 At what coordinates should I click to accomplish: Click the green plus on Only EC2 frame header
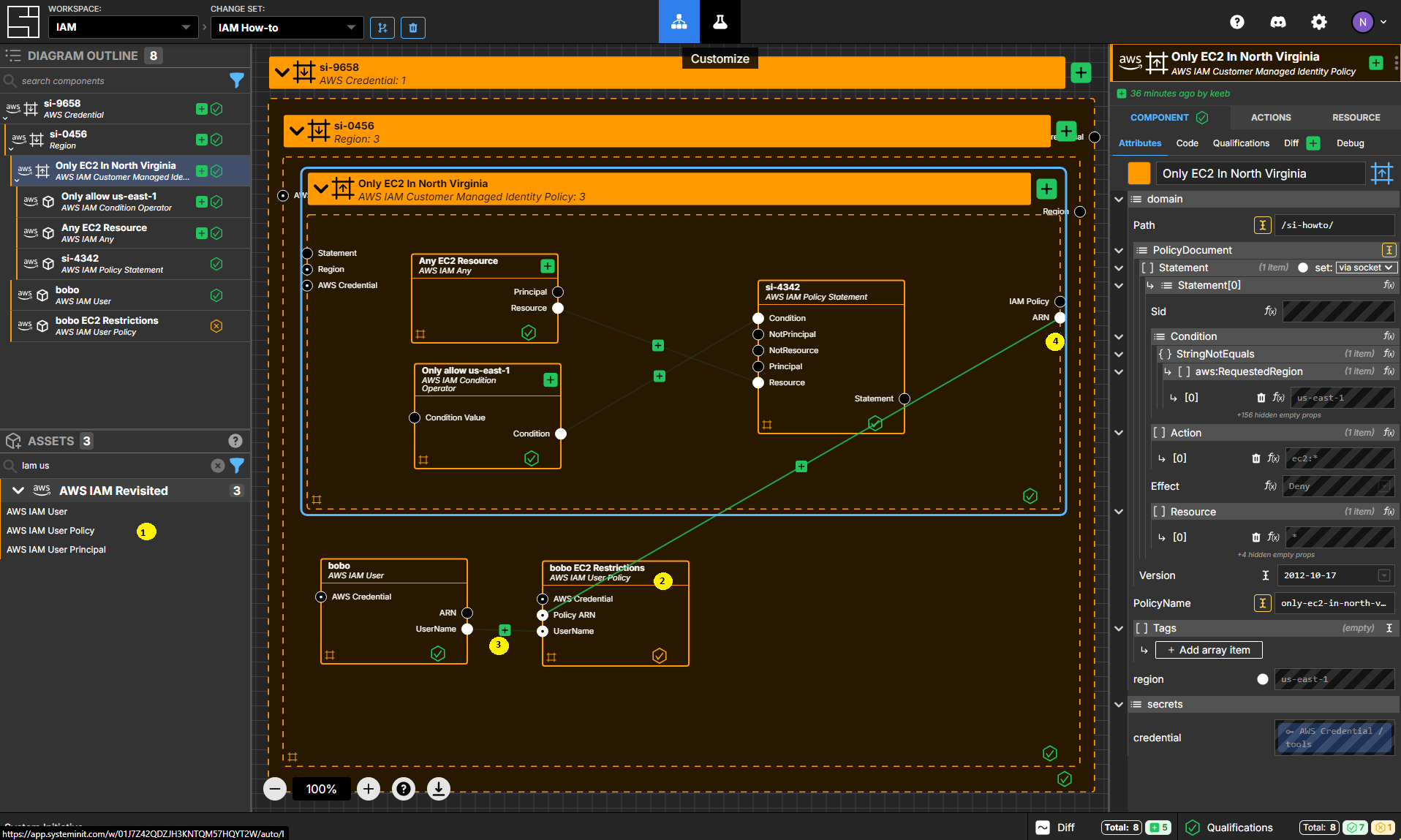(1046, 189)
